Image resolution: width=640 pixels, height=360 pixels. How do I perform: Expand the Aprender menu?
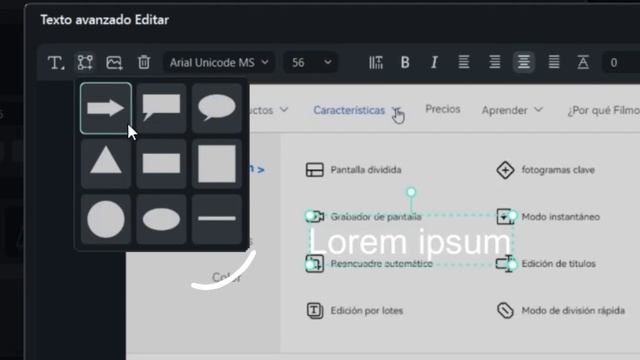512,110
